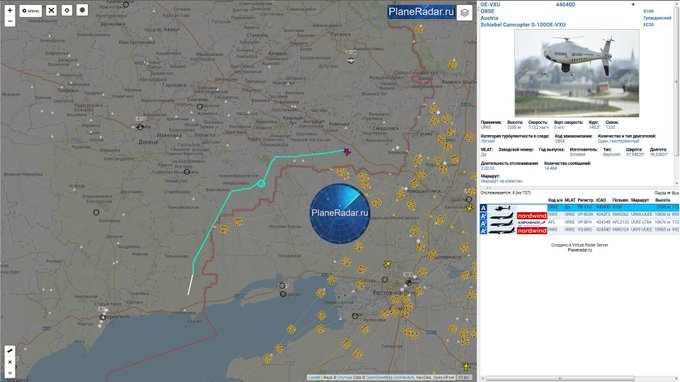Click the X icon below the ruler tool

click(10, 362)
